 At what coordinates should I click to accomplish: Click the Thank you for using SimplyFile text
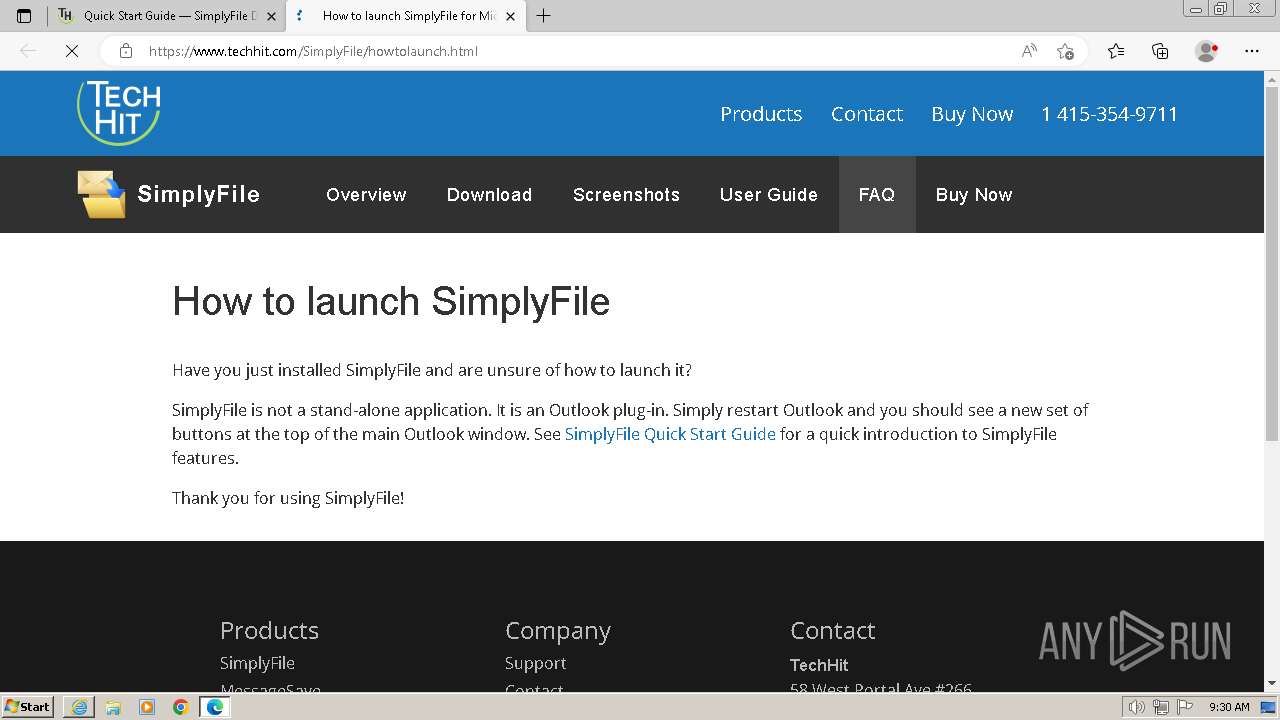coord(288,498)
